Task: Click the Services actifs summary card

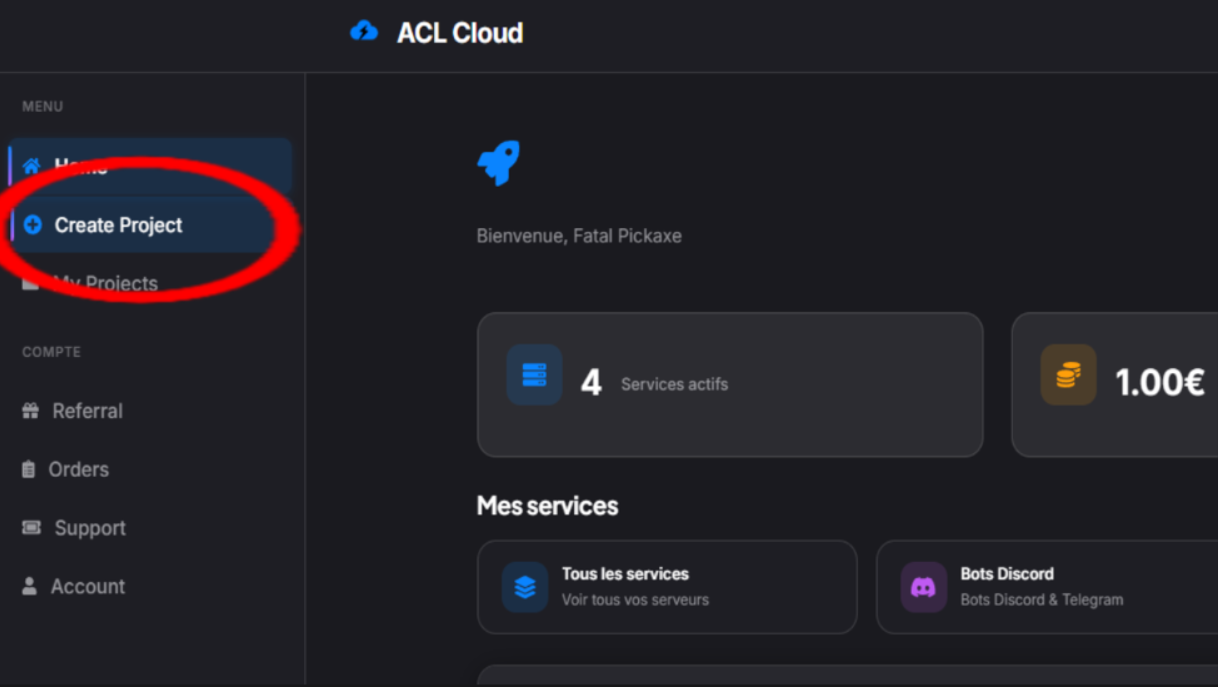Action: coord(729,384)
